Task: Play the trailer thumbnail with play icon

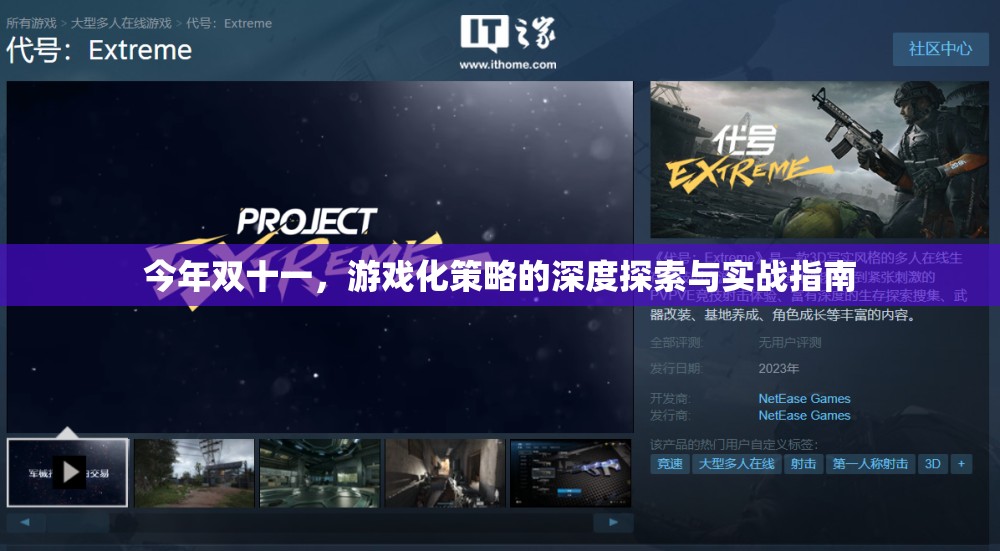Action: (x=68, y=473)
